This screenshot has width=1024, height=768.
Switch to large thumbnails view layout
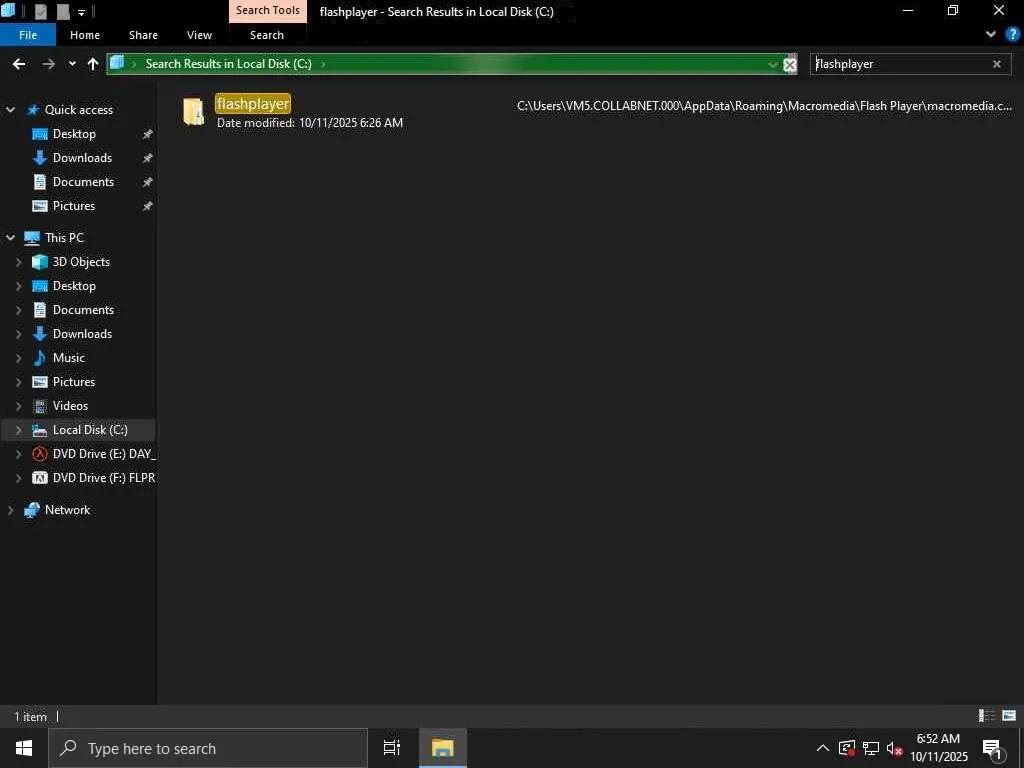coord(1009,716)
